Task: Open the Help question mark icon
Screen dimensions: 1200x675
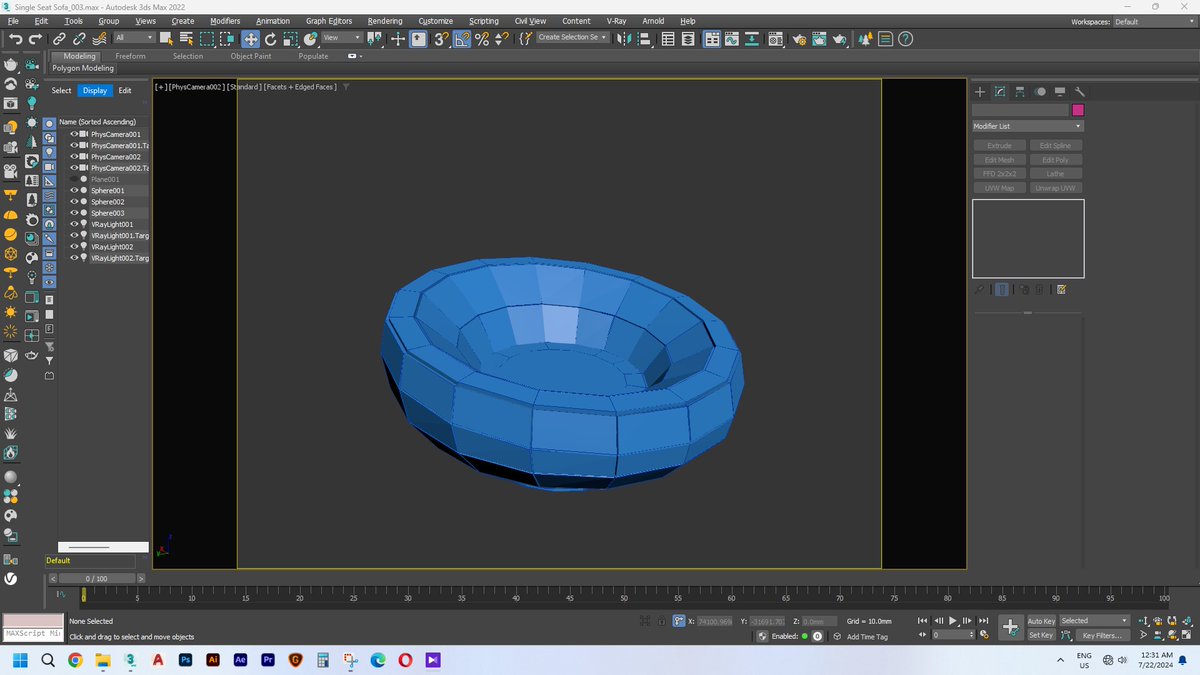Action: pos(905,39)
